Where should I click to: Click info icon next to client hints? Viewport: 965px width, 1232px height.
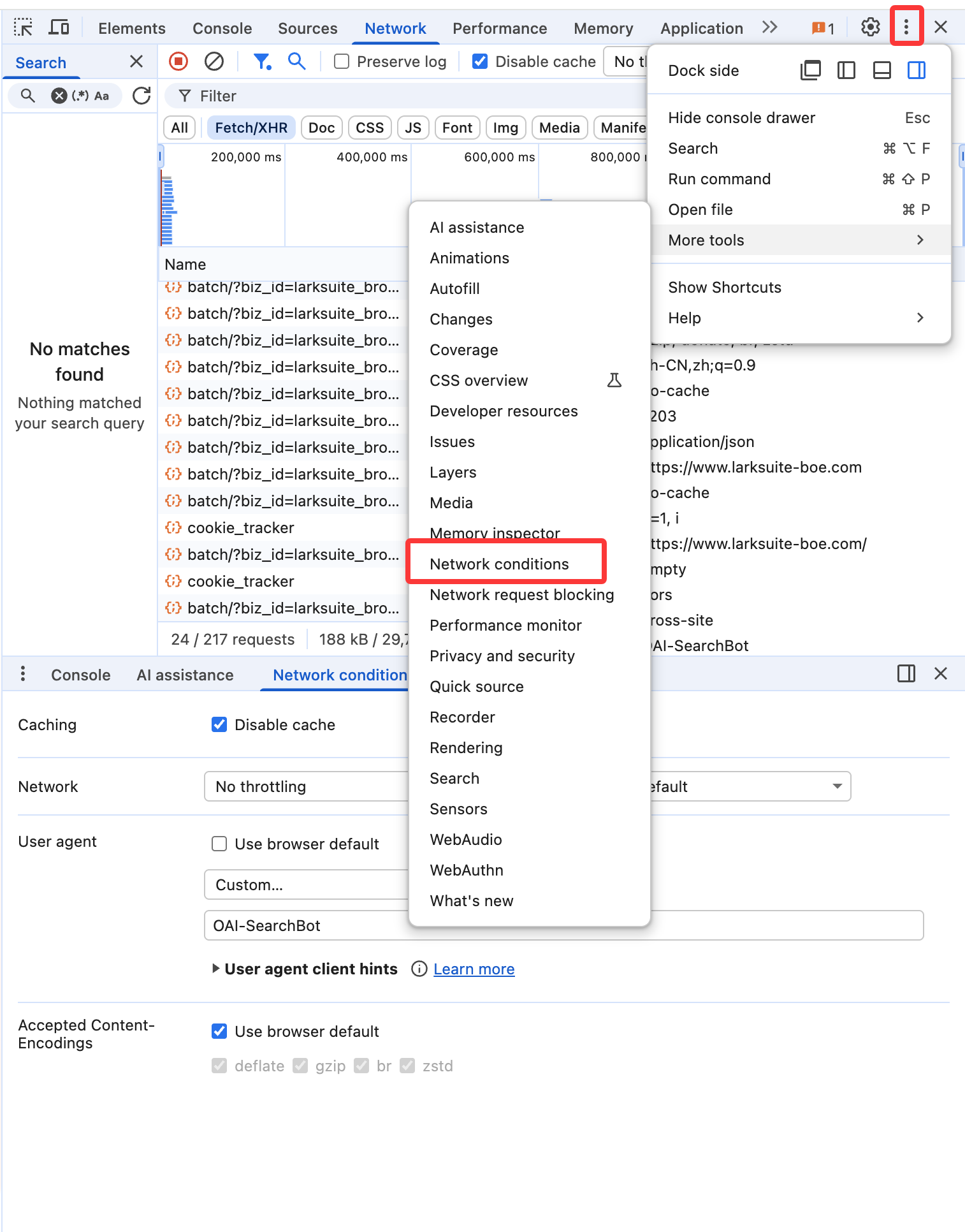419,969
